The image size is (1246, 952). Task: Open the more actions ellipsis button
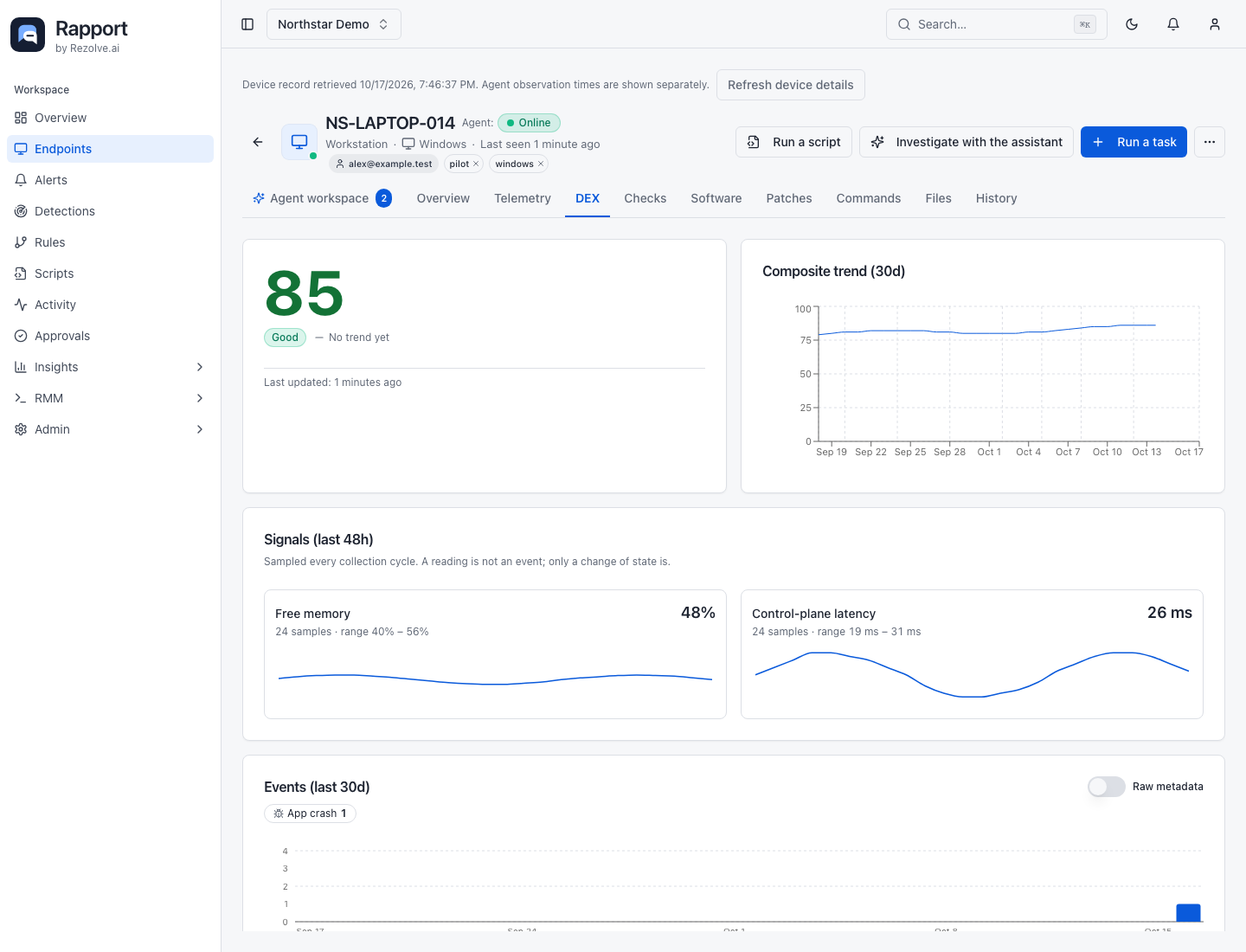coord(1210,142)
